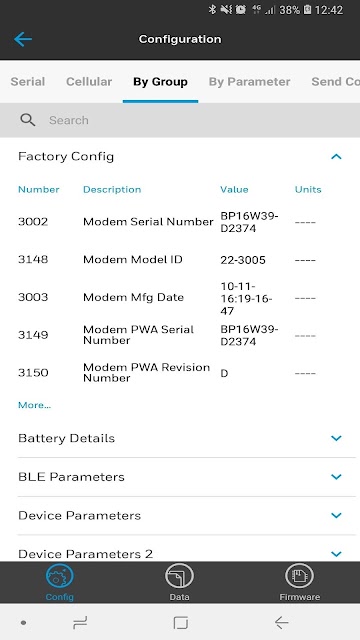Click the More... link
The height and width of the screenshot is (640, 360).
34,405
